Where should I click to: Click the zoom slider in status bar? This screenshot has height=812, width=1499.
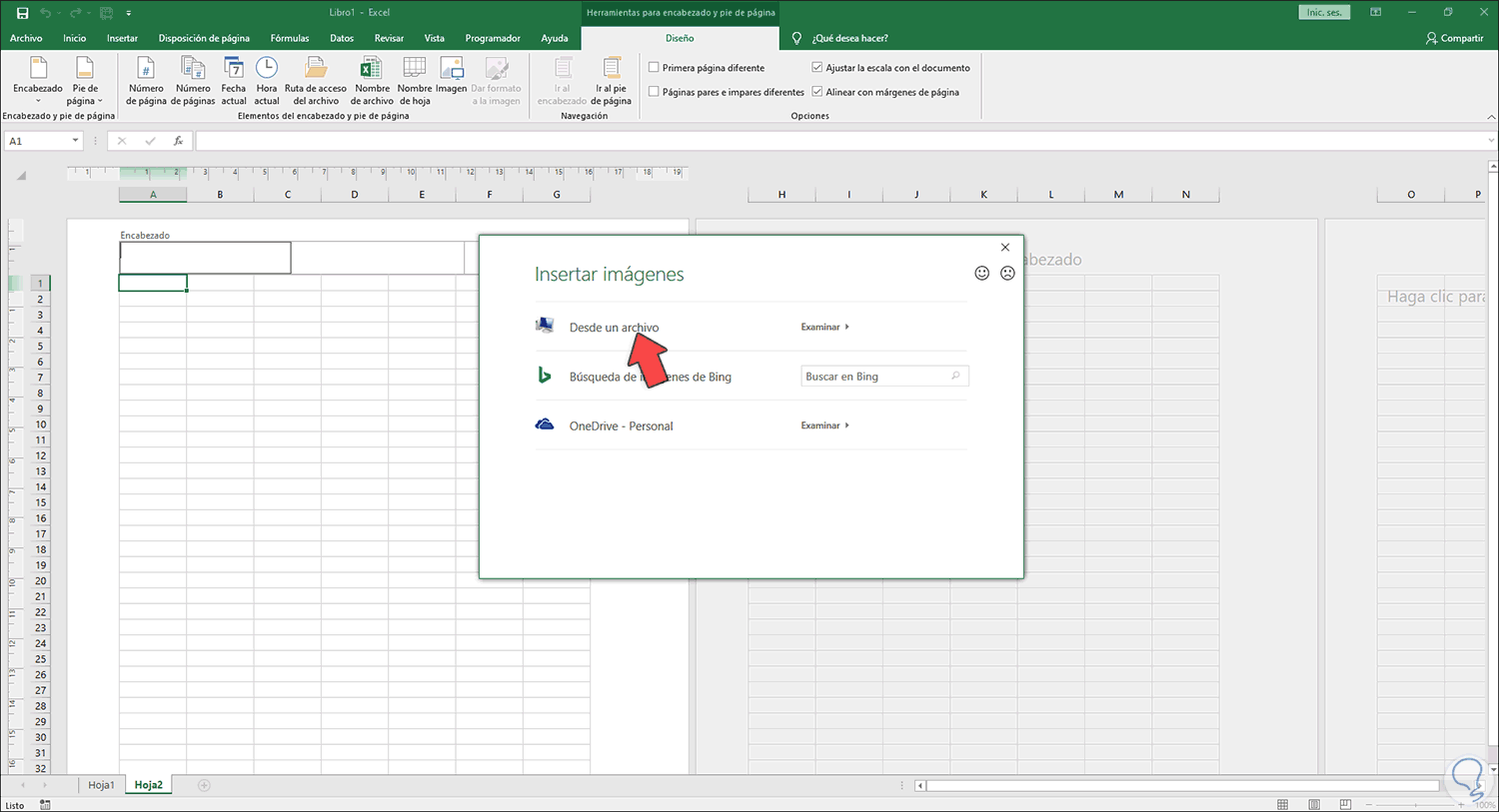click(1416, 804)
